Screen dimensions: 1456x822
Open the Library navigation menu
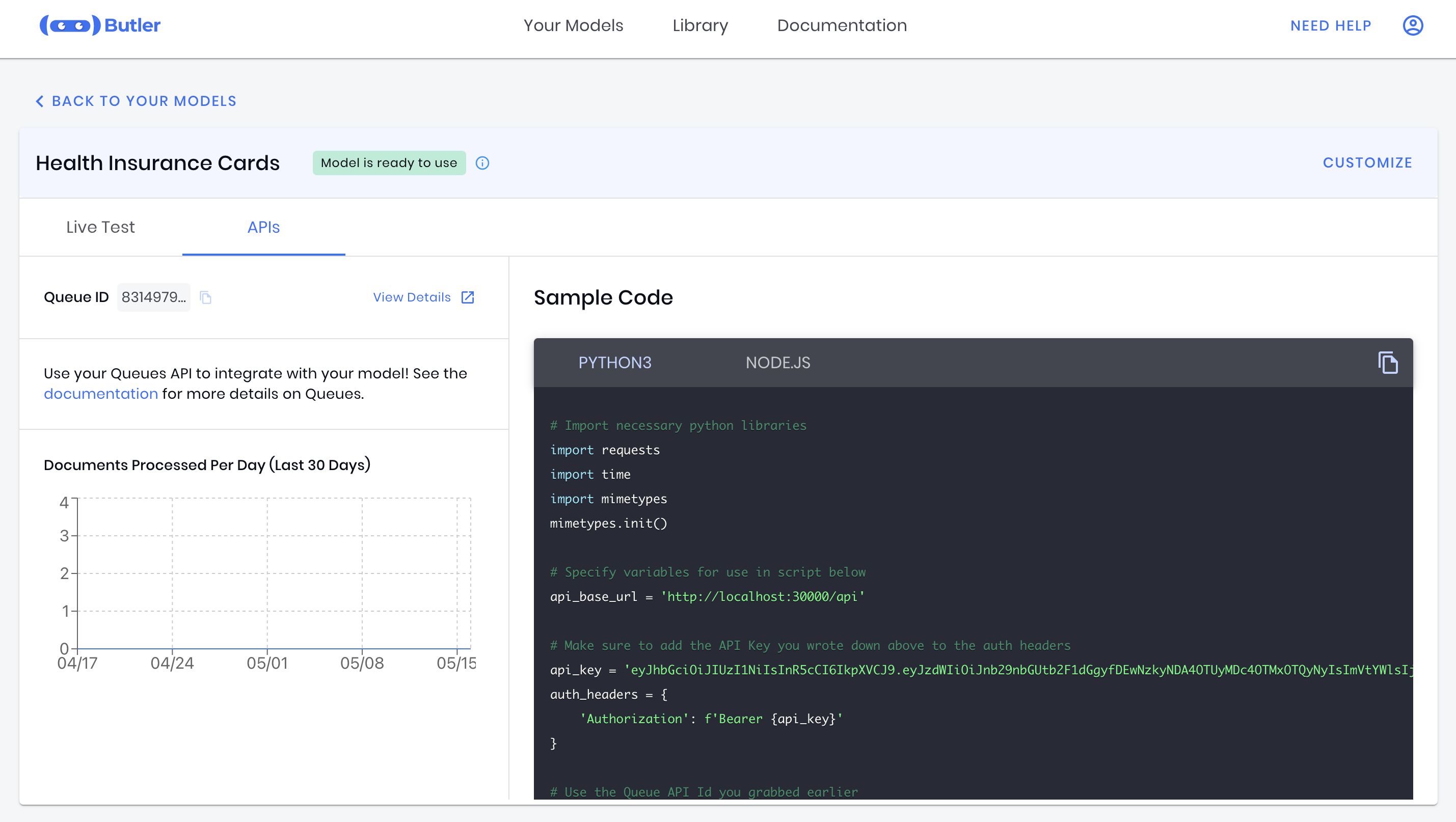pos(700,26)
